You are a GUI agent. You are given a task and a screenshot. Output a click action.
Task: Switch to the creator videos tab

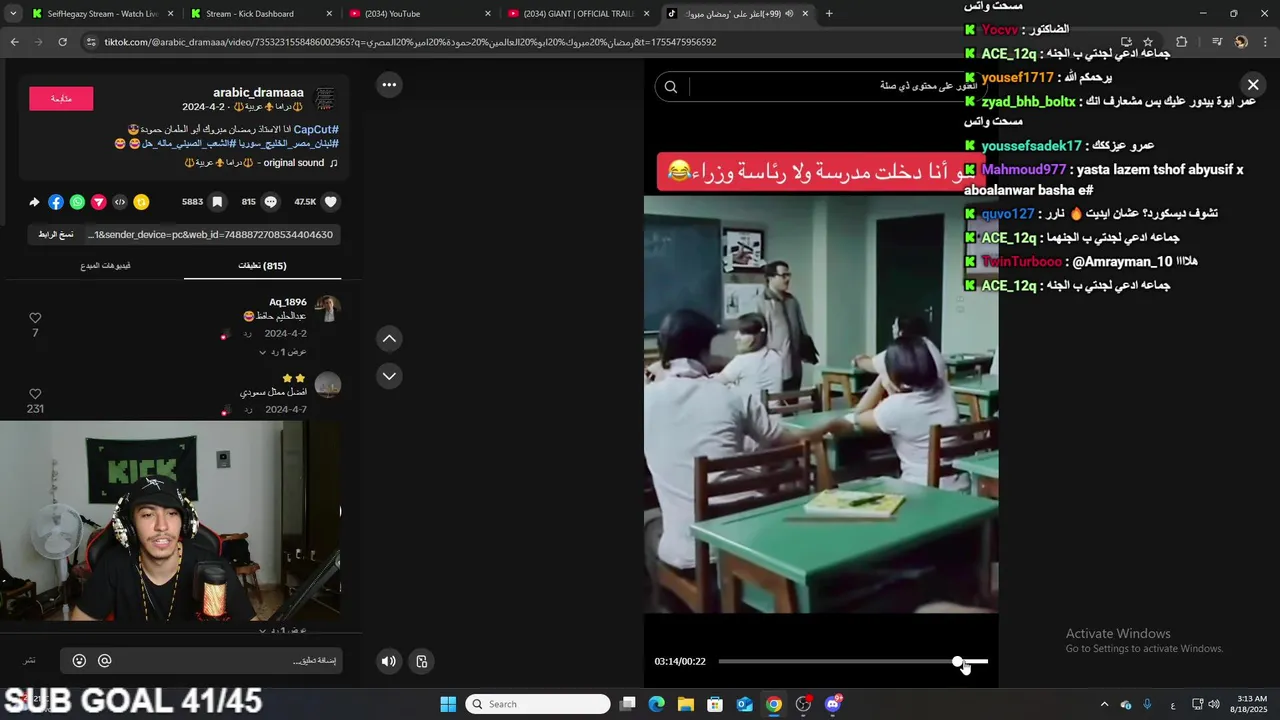point(105,266)
